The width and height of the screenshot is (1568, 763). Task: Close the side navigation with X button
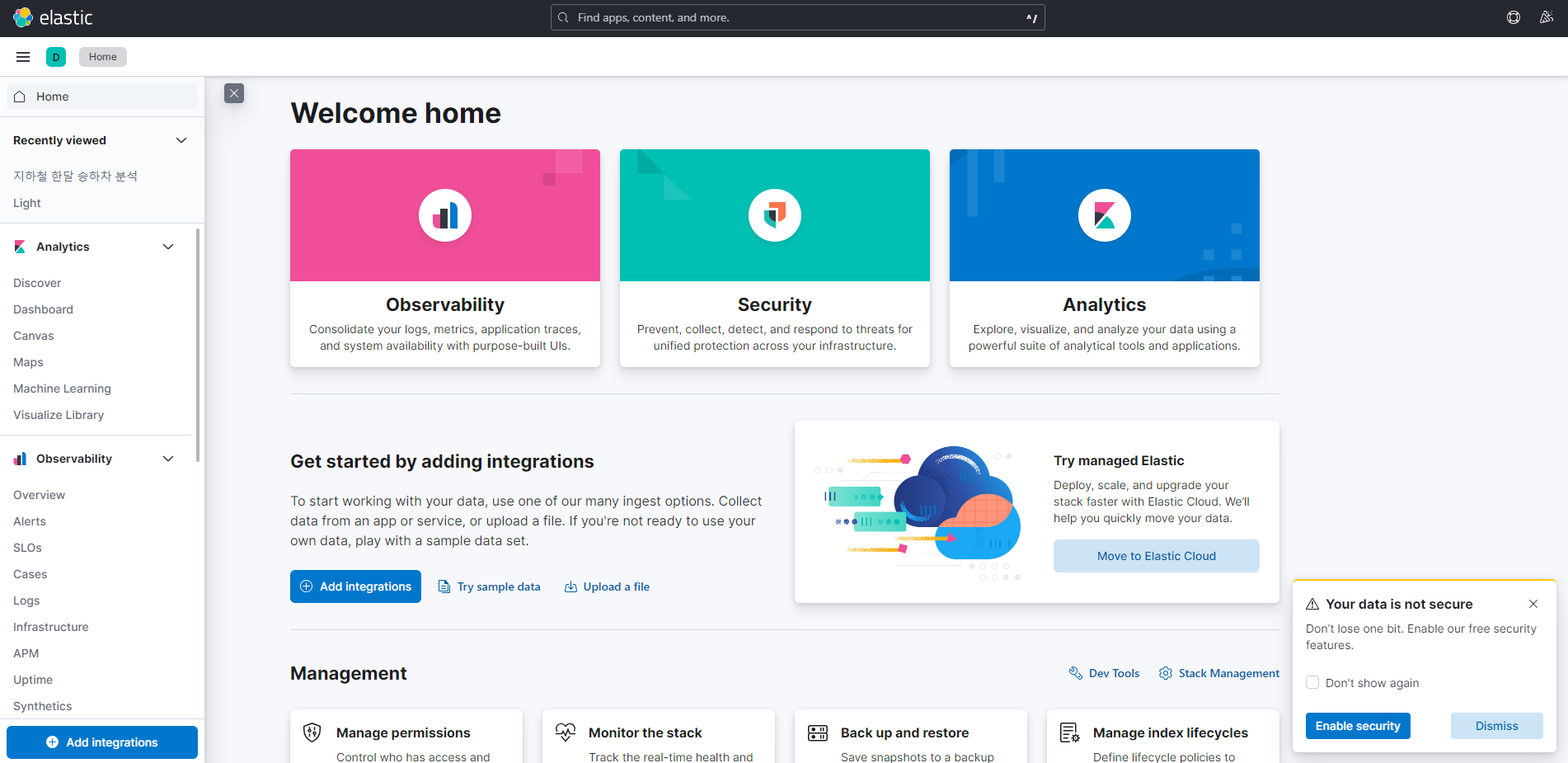point(234,93)
